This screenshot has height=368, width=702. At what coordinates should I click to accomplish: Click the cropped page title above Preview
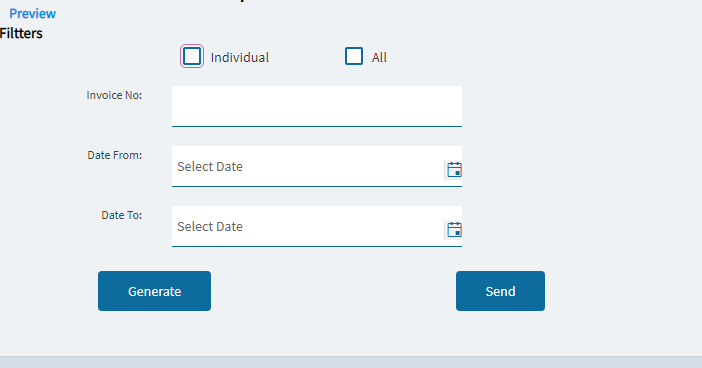pyautogui.click(x=242, y=1)
